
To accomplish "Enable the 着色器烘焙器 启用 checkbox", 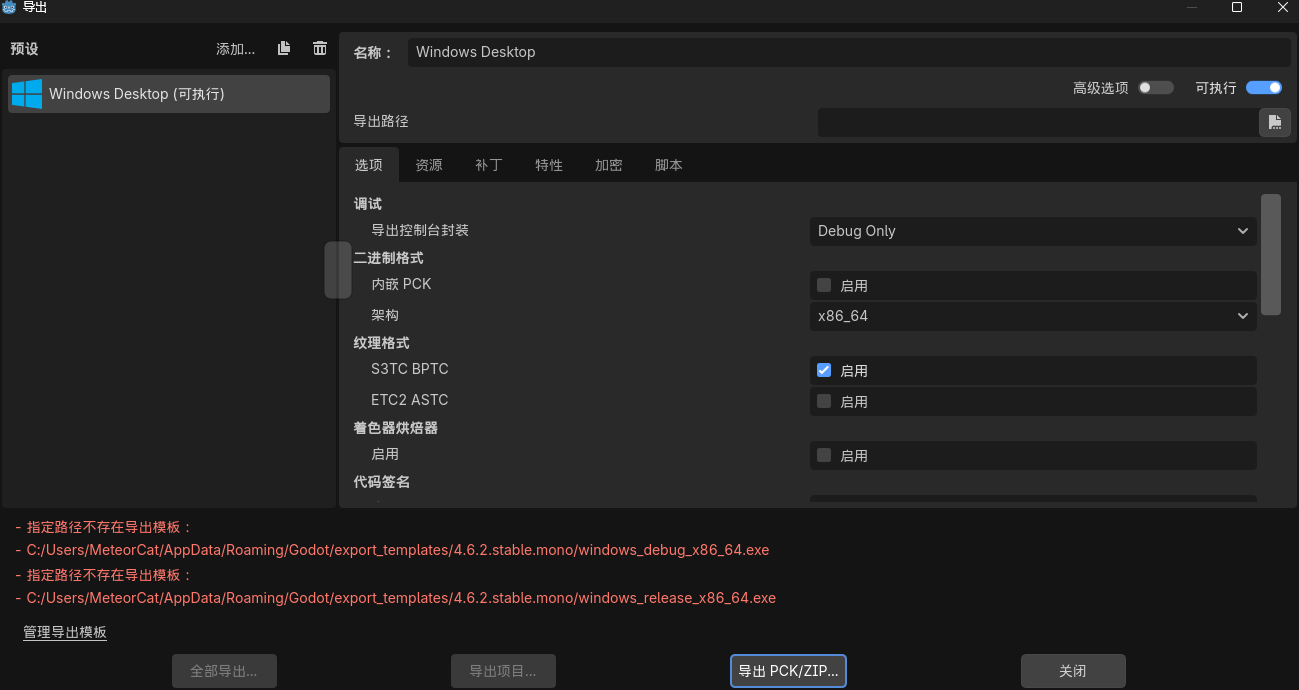I will pyautogui.click(x=824, y=455).
